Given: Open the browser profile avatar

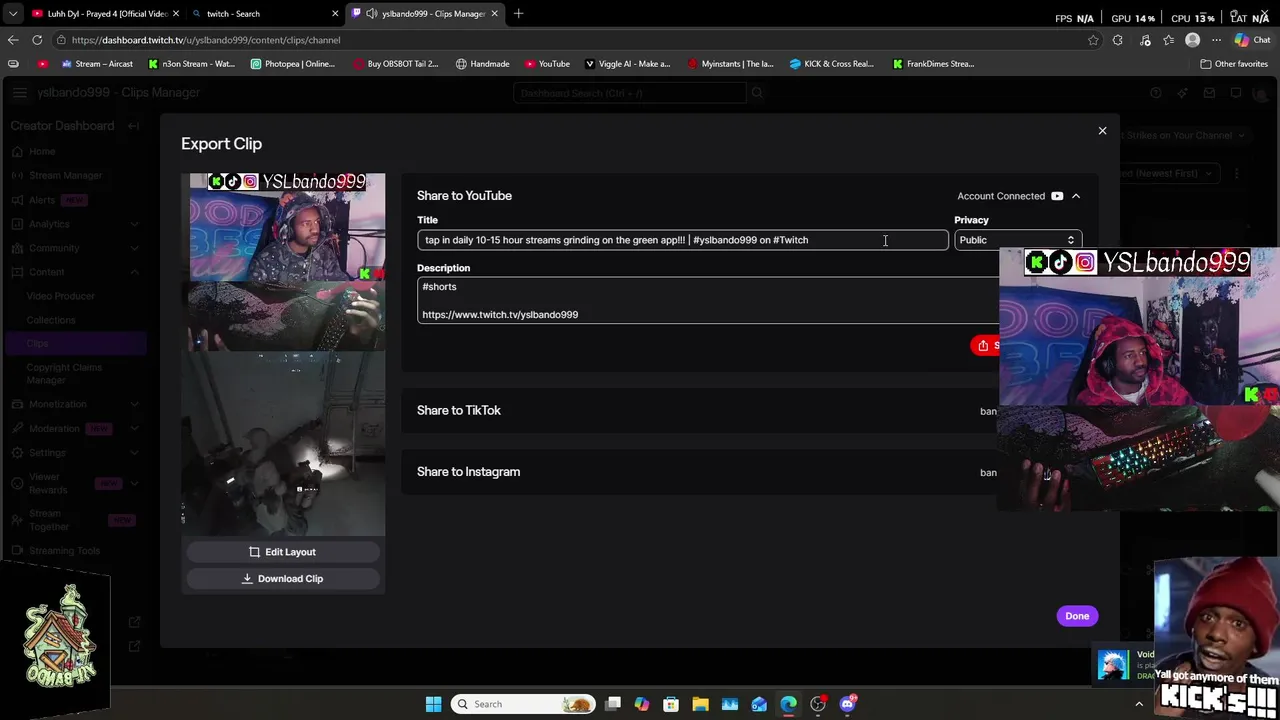Looking at the screenshot, I should point(1192,40).
